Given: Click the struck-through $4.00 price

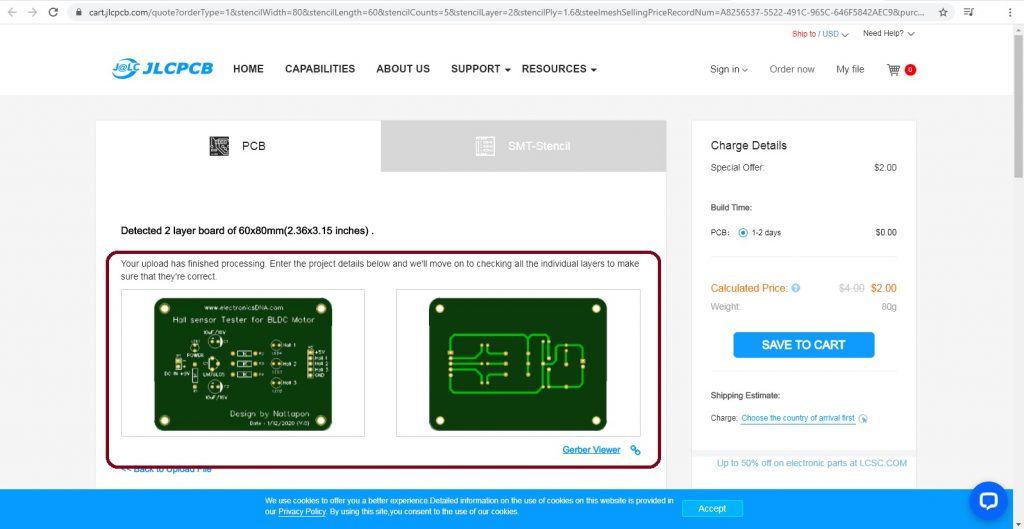Looking at the screenshot, I should [852, 288].
